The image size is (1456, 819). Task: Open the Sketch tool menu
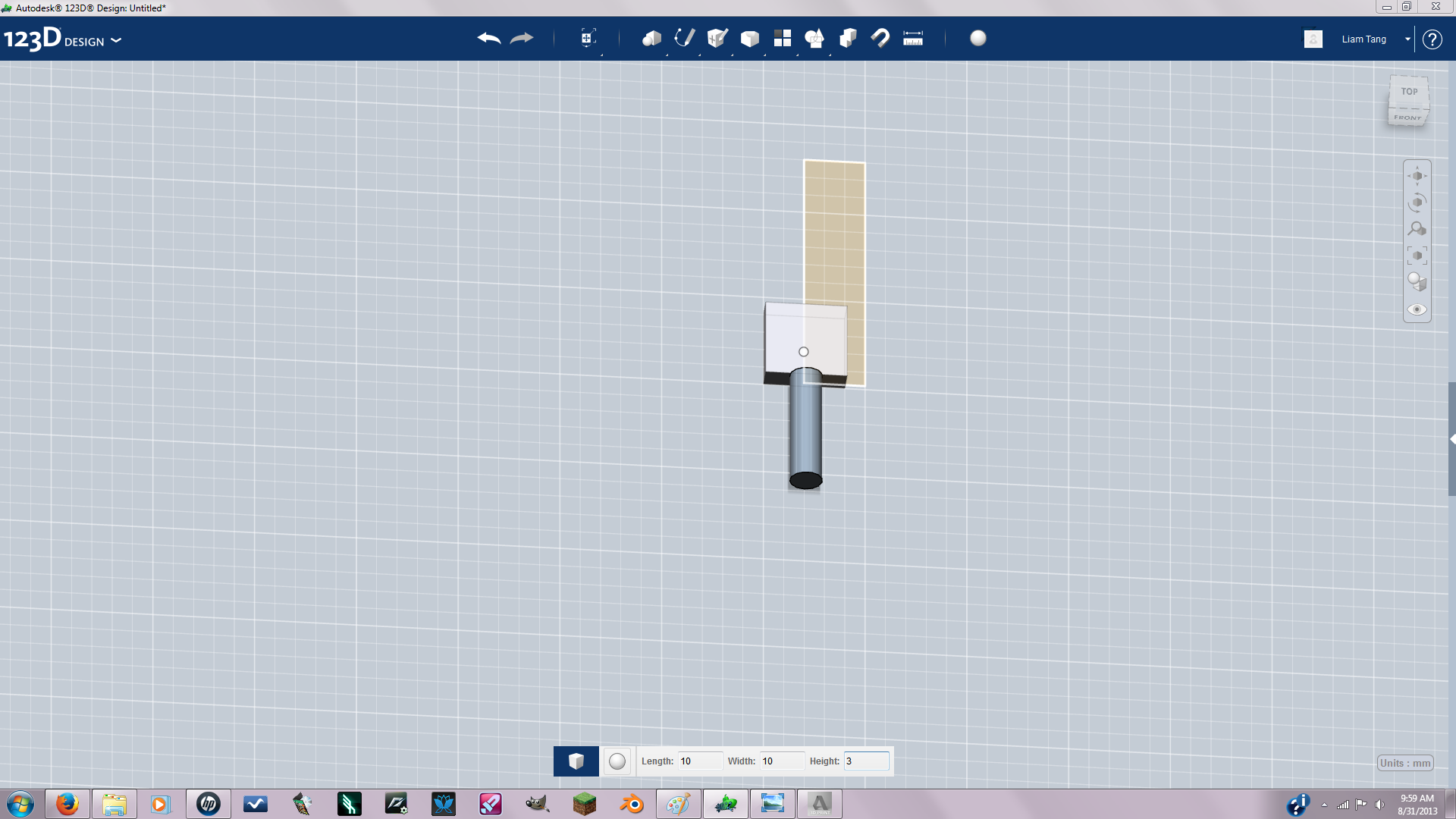(684, 38)
